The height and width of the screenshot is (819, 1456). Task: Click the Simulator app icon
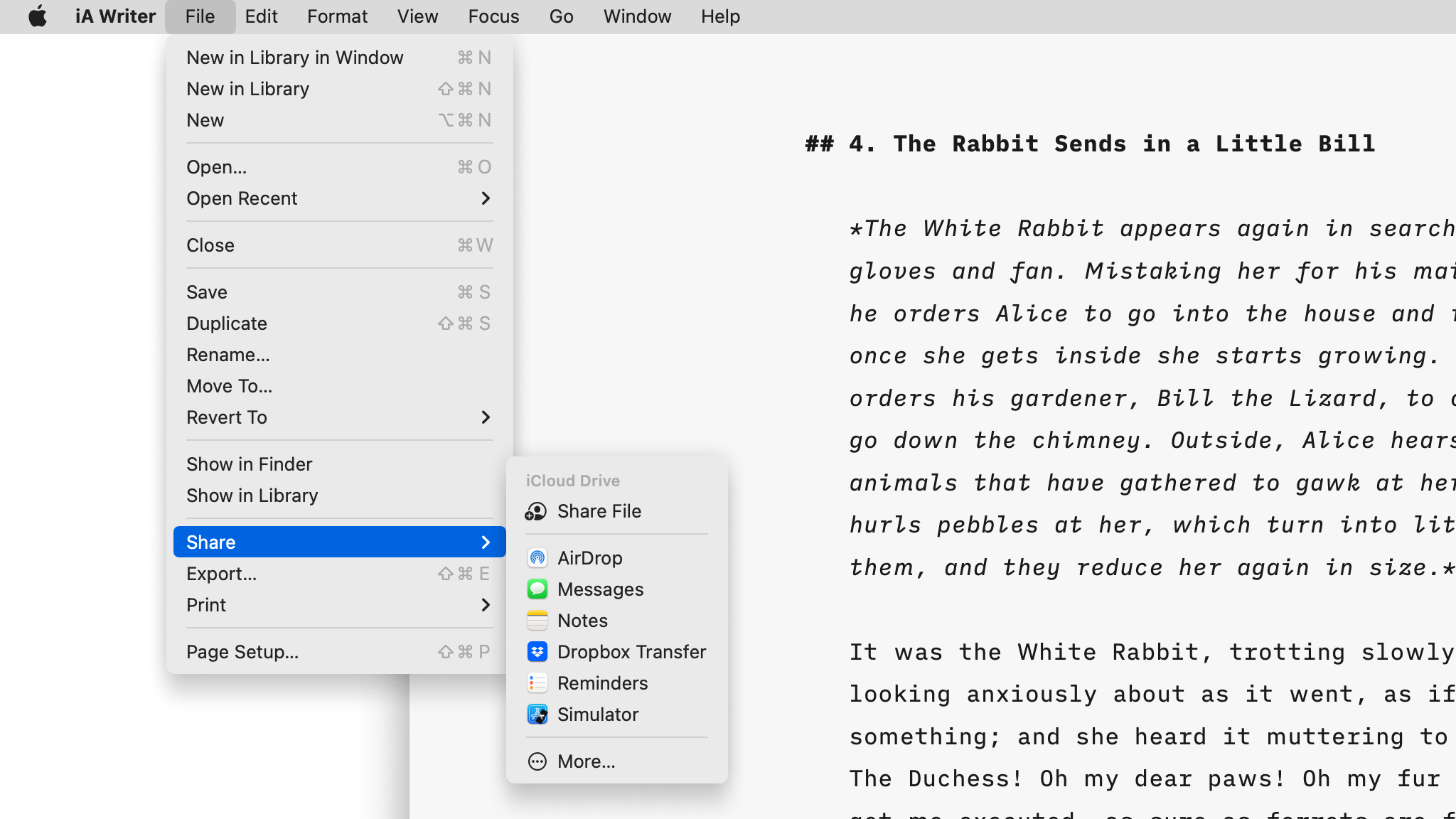click(x=537, y=714)
